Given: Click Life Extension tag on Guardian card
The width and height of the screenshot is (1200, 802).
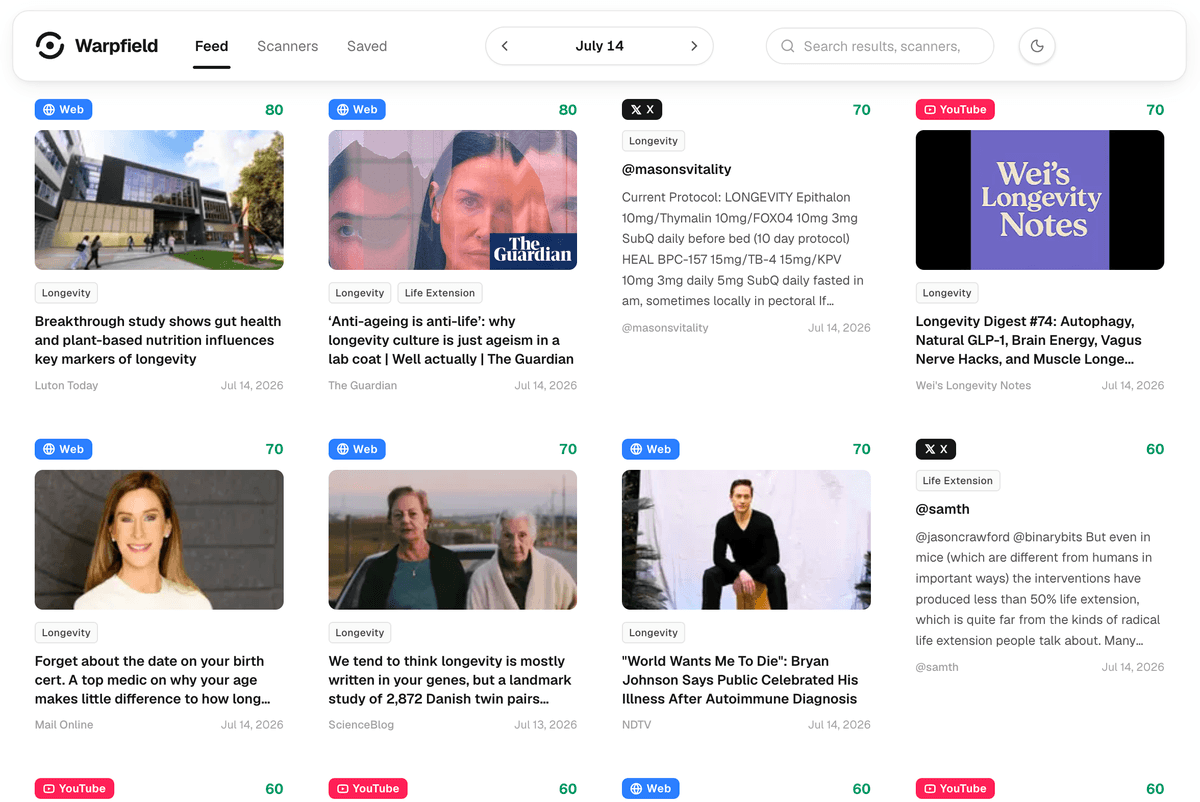Looking at the screenshot, I should (x=440, y=293).
